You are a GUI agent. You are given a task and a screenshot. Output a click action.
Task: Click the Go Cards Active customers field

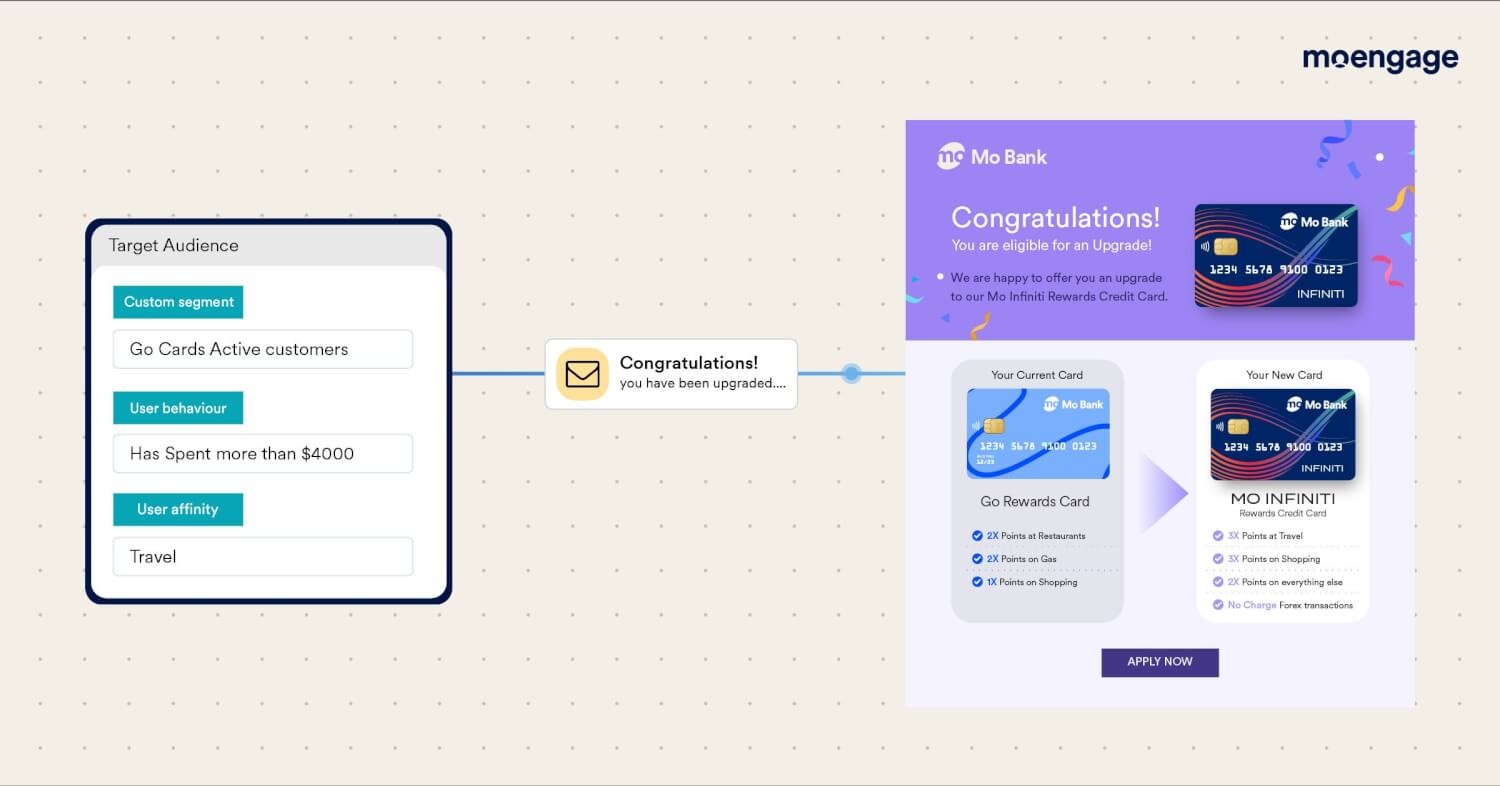[x=263, y=349]
